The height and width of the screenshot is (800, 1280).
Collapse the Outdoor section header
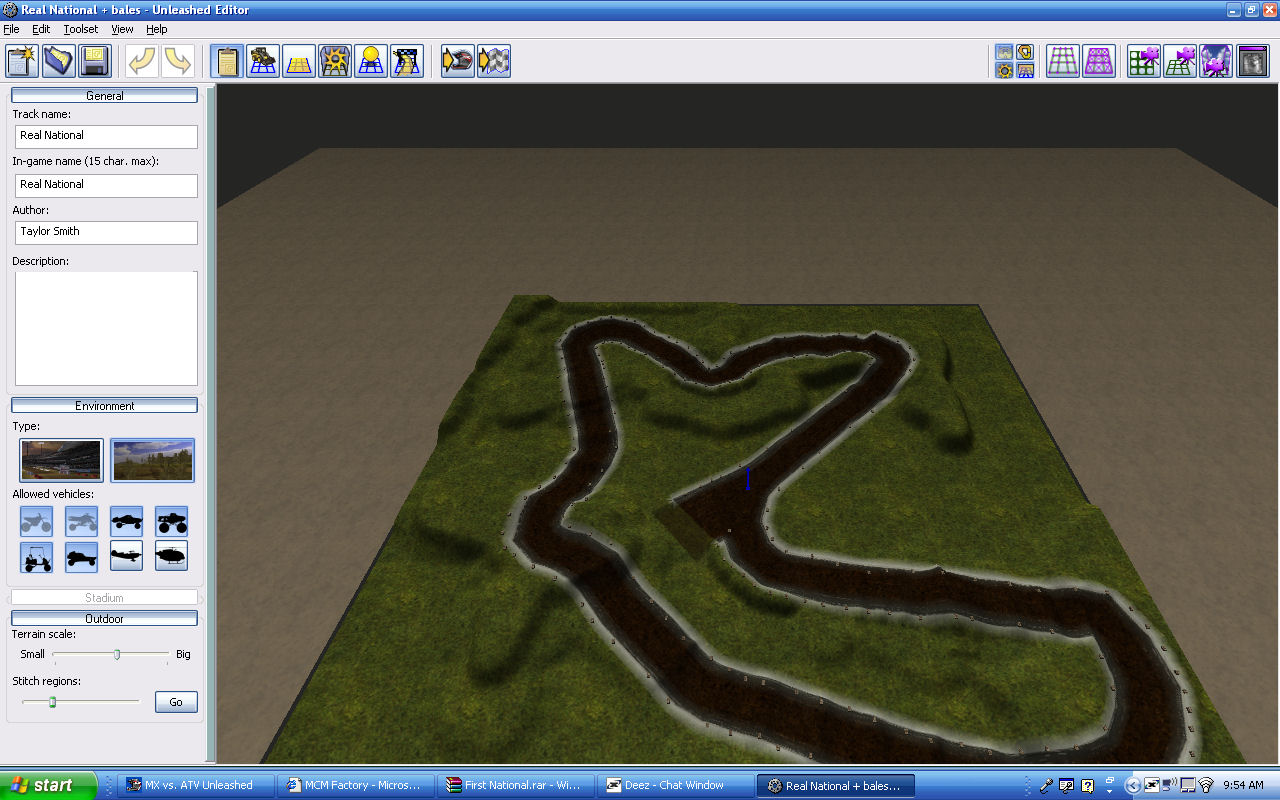pyautogui.click(x=104, y=619)
